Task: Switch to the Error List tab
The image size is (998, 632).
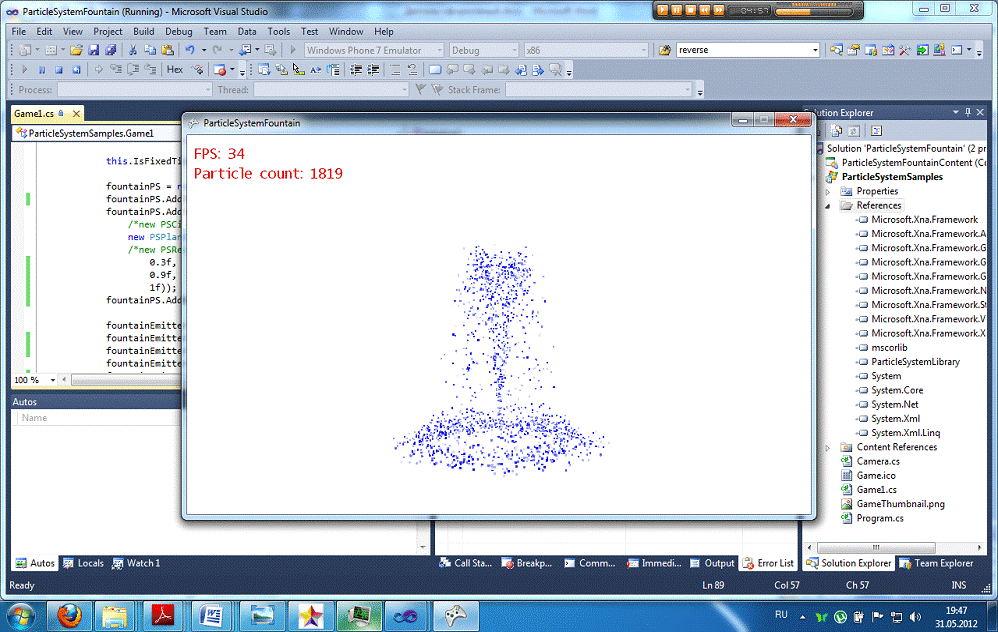Action: [769, 563]
